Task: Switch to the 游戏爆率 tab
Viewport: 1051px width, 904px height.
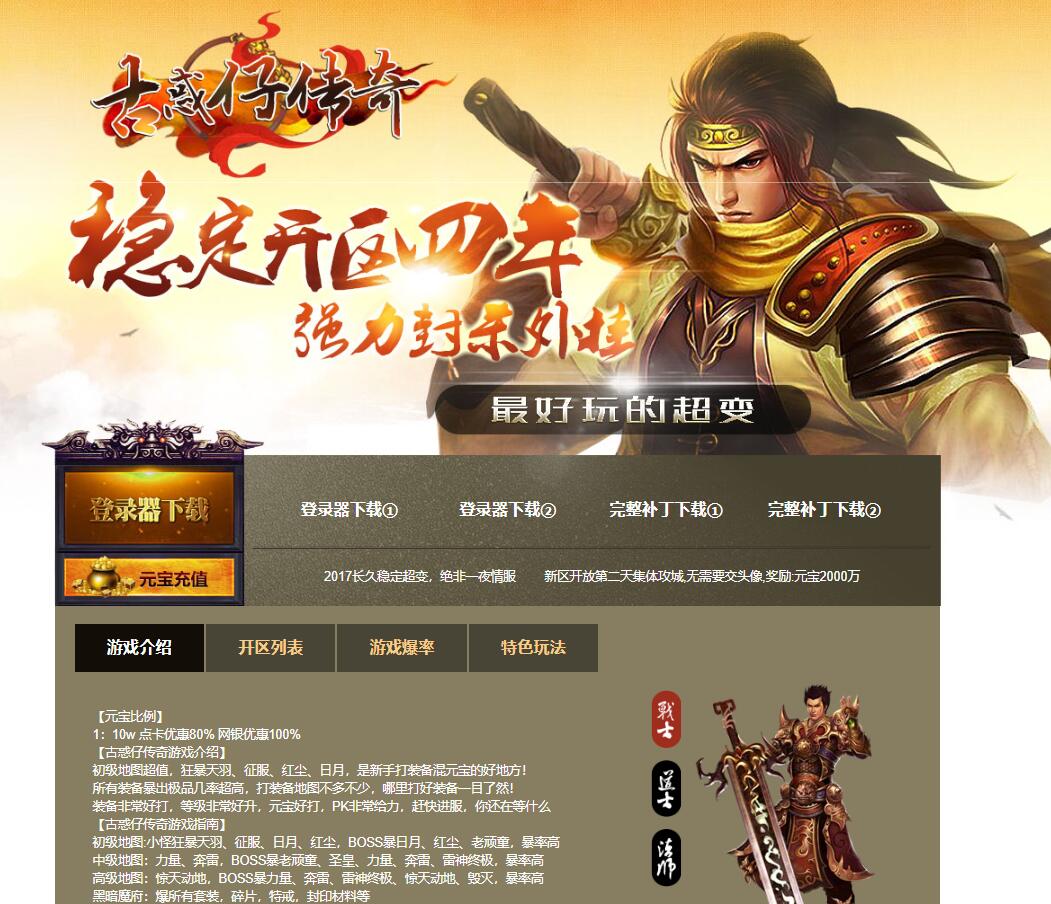Action: click(x=401, y=647)
